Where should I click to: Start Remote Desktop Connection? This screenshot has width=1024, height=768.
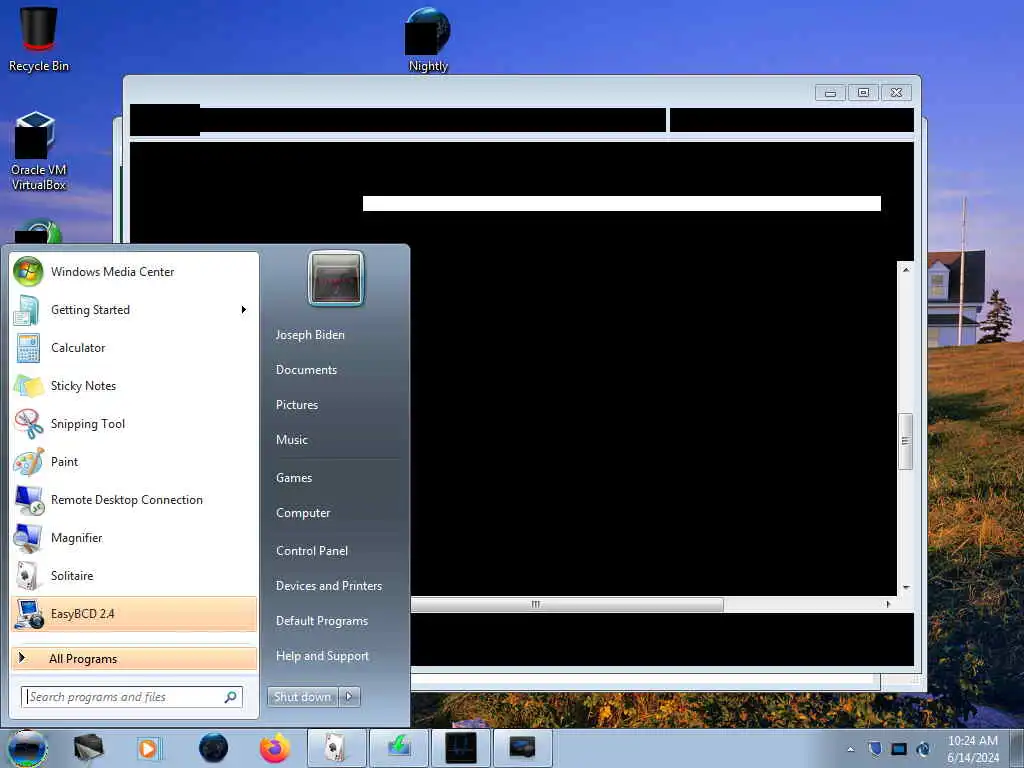pos(135,500)
